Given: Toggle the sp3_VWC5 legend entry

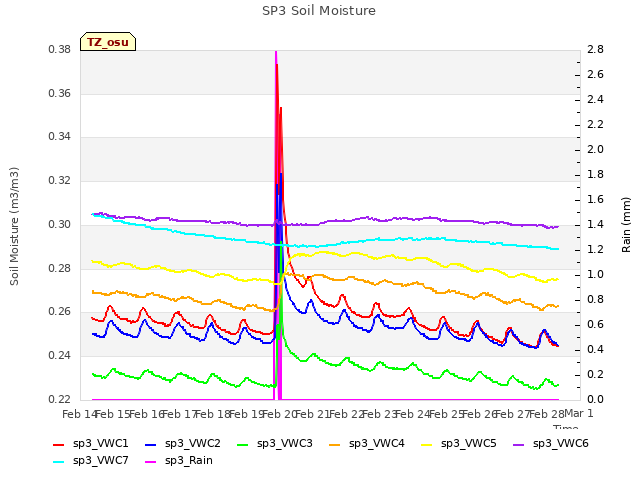Looking at the screenshot, I should [x=459, y=444].
